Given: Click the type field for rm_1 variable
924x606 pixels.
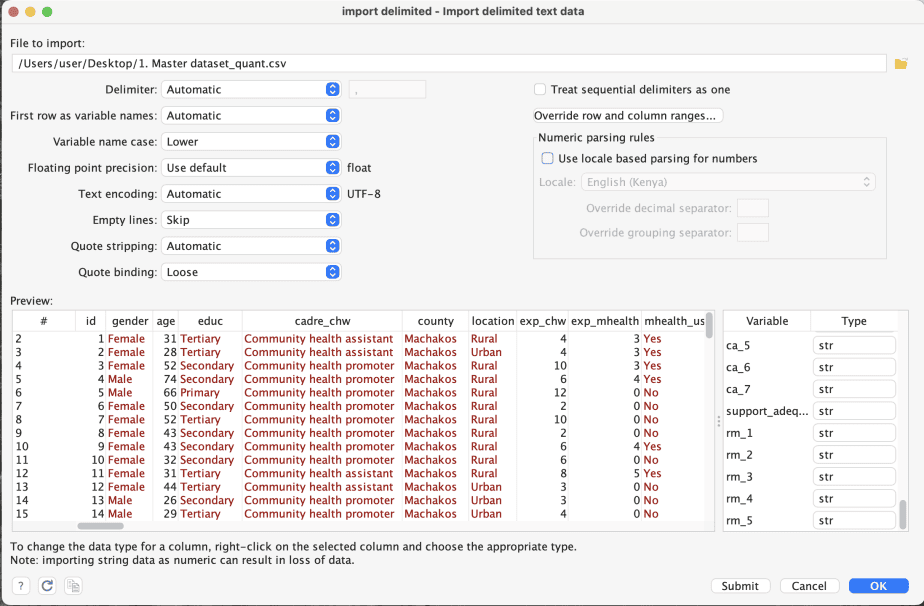Looking at the screenshot, I should coord(853,433).
